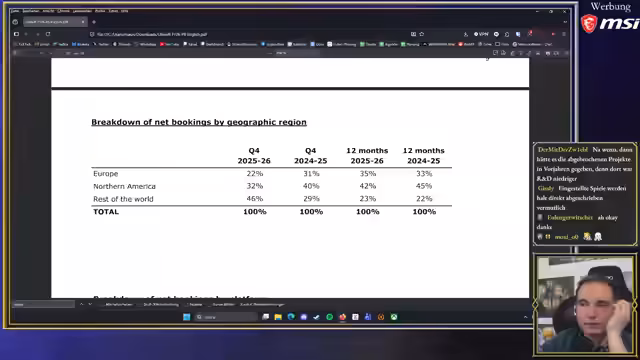Bookmark this PDF with the star icon
Screen dimensions: 640x360
422,34
